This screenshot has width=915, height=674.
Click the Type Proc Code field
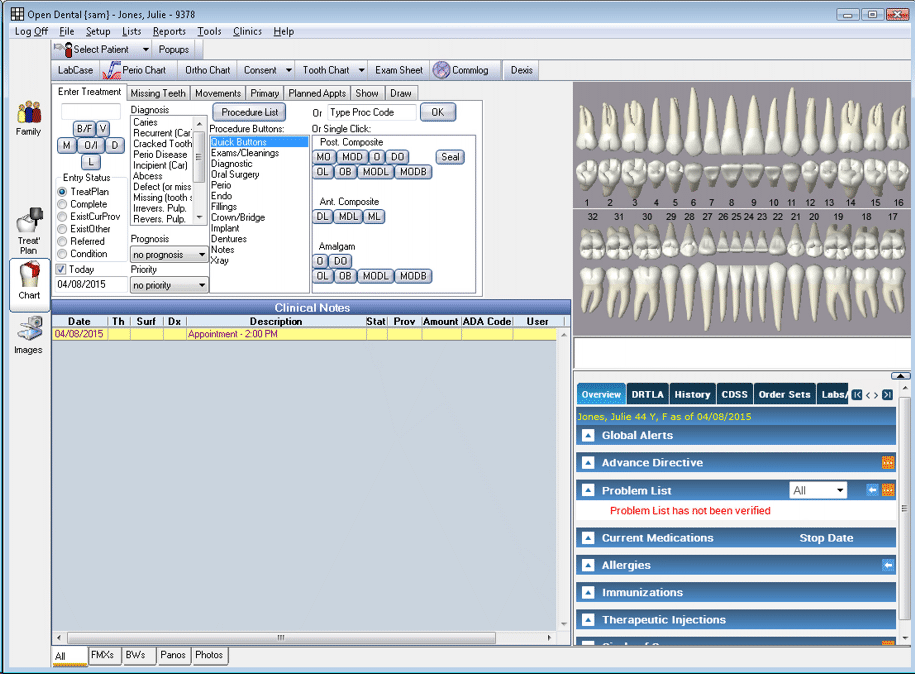point(371,112)
